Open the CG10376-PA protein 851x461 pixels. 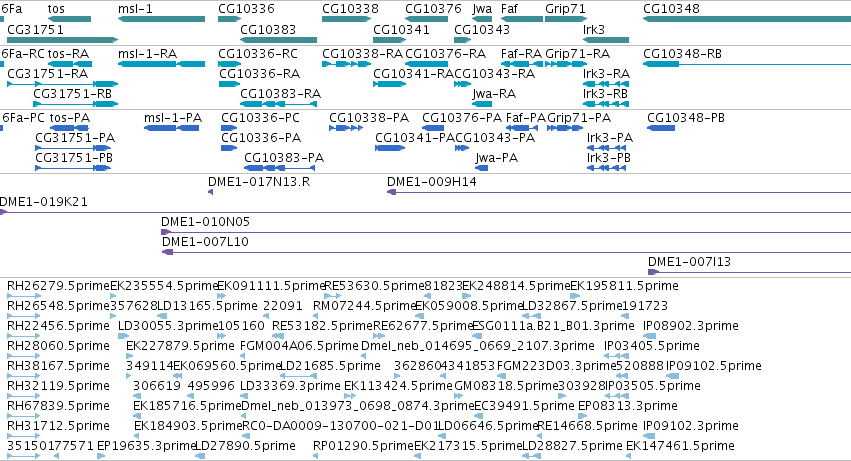[x=433, y=128]
